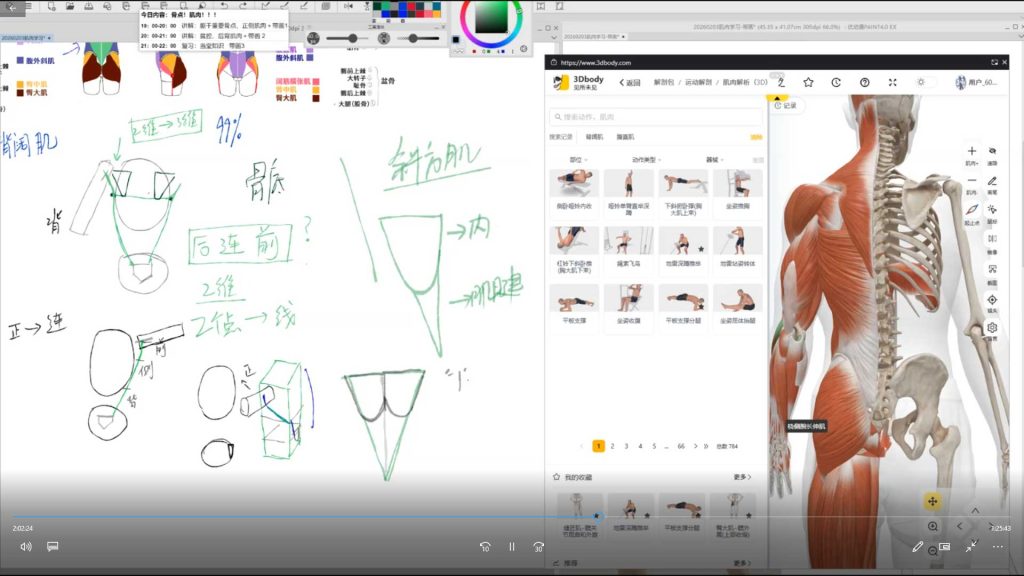Click the skip-pages double arrow

(x=706, y=446)
